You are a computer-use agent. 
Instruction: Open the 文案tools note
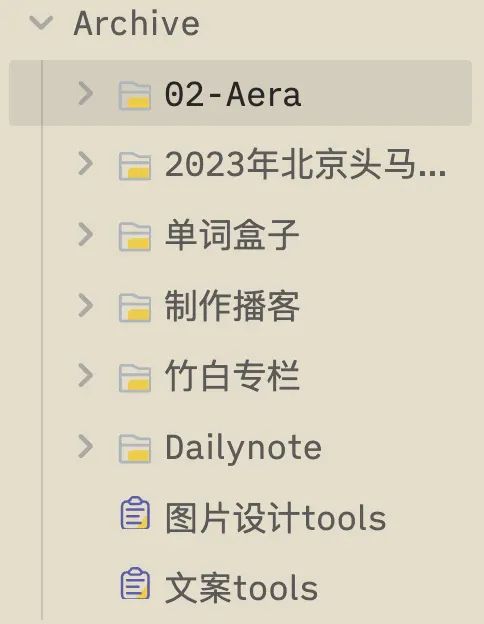[x=241, y=588]
